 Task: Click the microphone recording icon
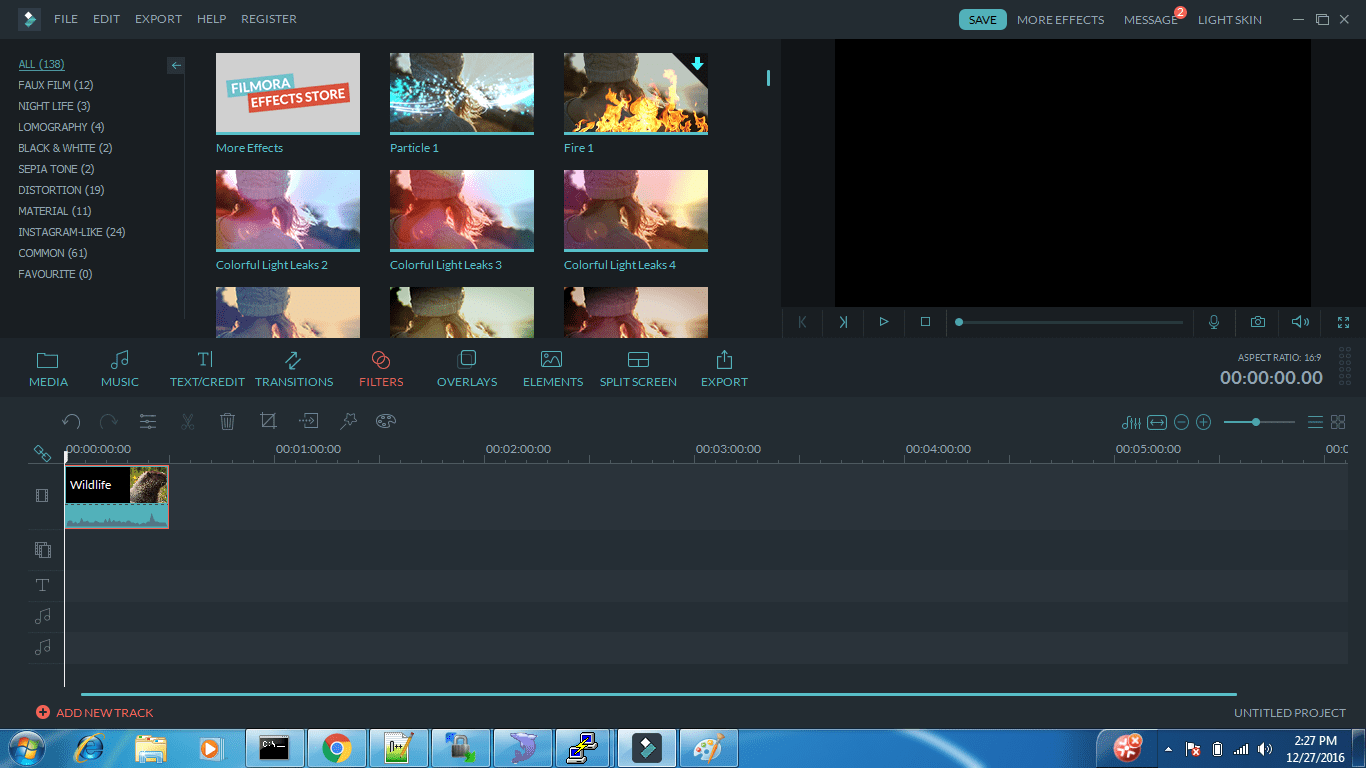click(1213, 322)
